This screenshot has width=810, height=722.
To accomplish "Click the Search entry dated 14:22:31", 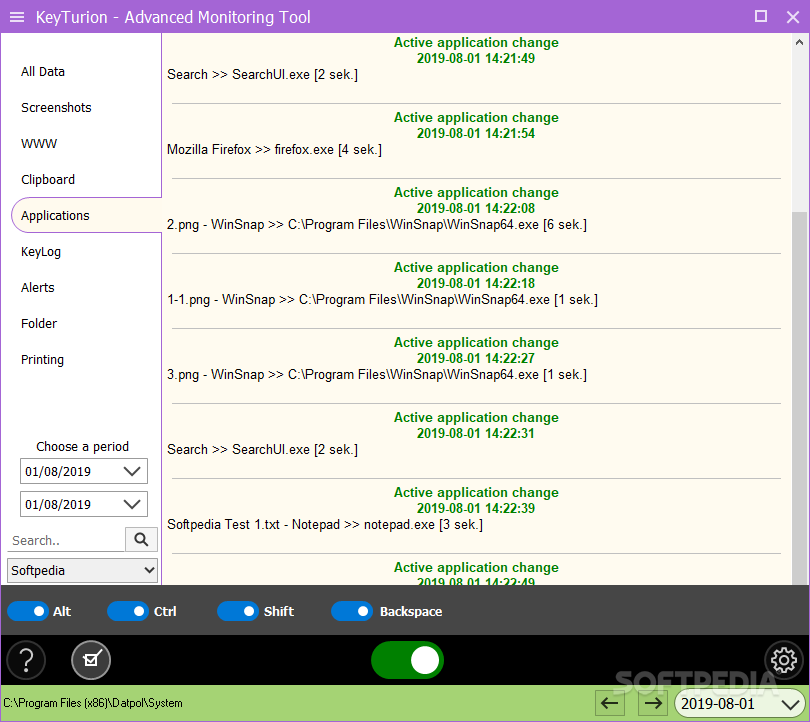I will 262,450.
